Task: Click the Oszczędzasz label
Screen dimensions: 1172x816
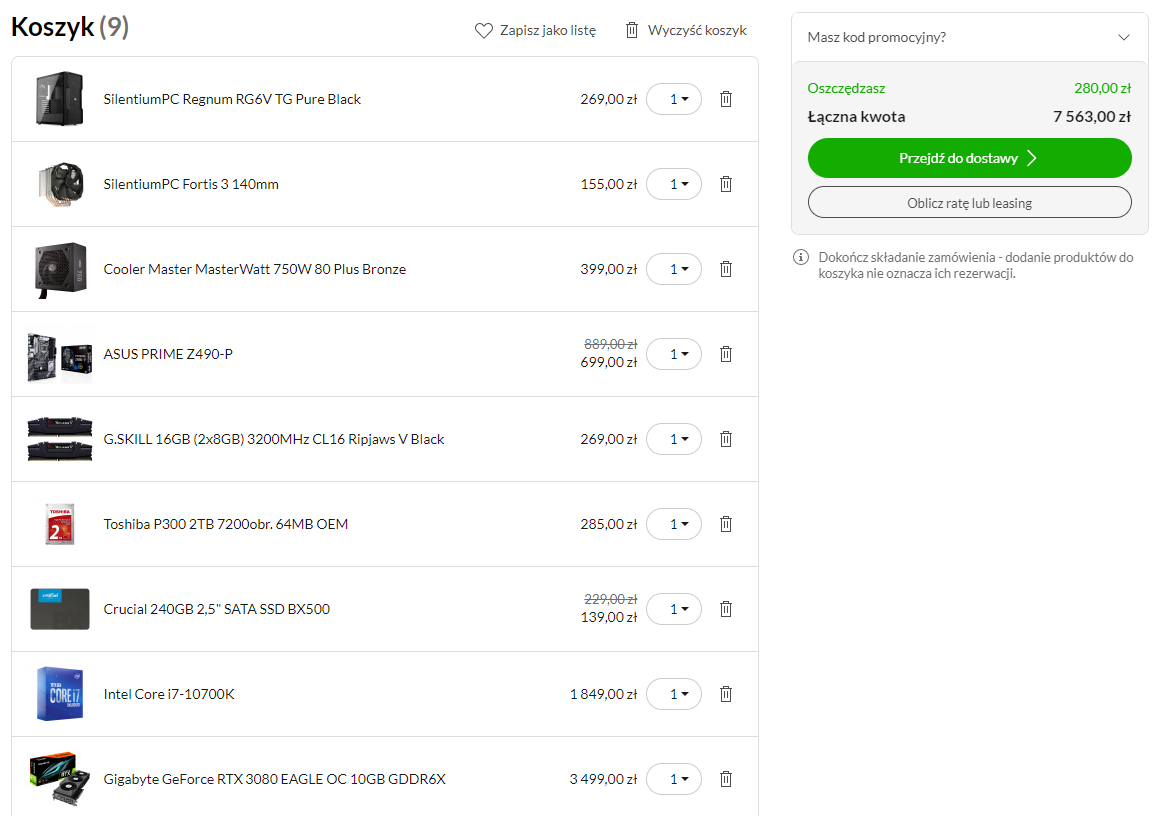Action: (x=846, y=88)
